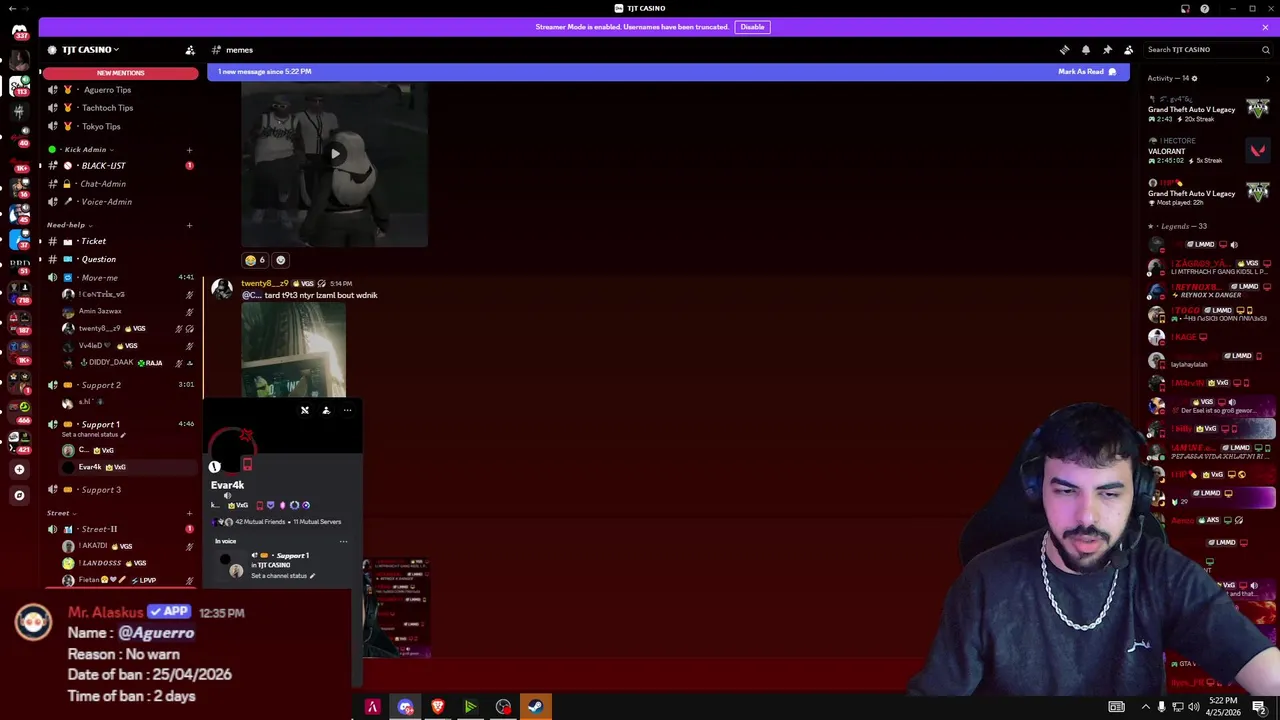Open the Inbox icon in title bar
This screenshot has height=720, width=1280.
click(x=1185, y=9)
